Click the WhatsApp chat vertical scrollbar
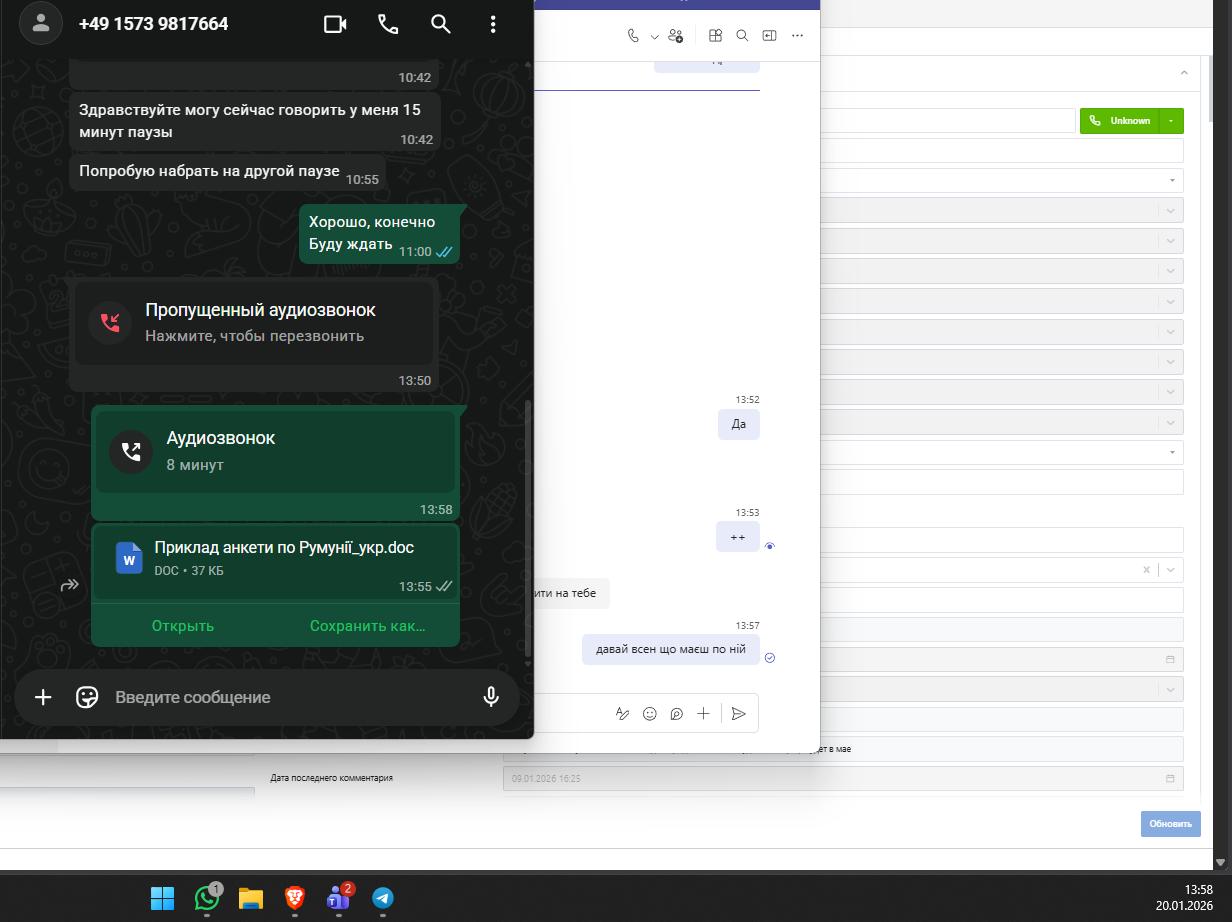This screenshot has height=922, width=1232. tap(528, 530)
